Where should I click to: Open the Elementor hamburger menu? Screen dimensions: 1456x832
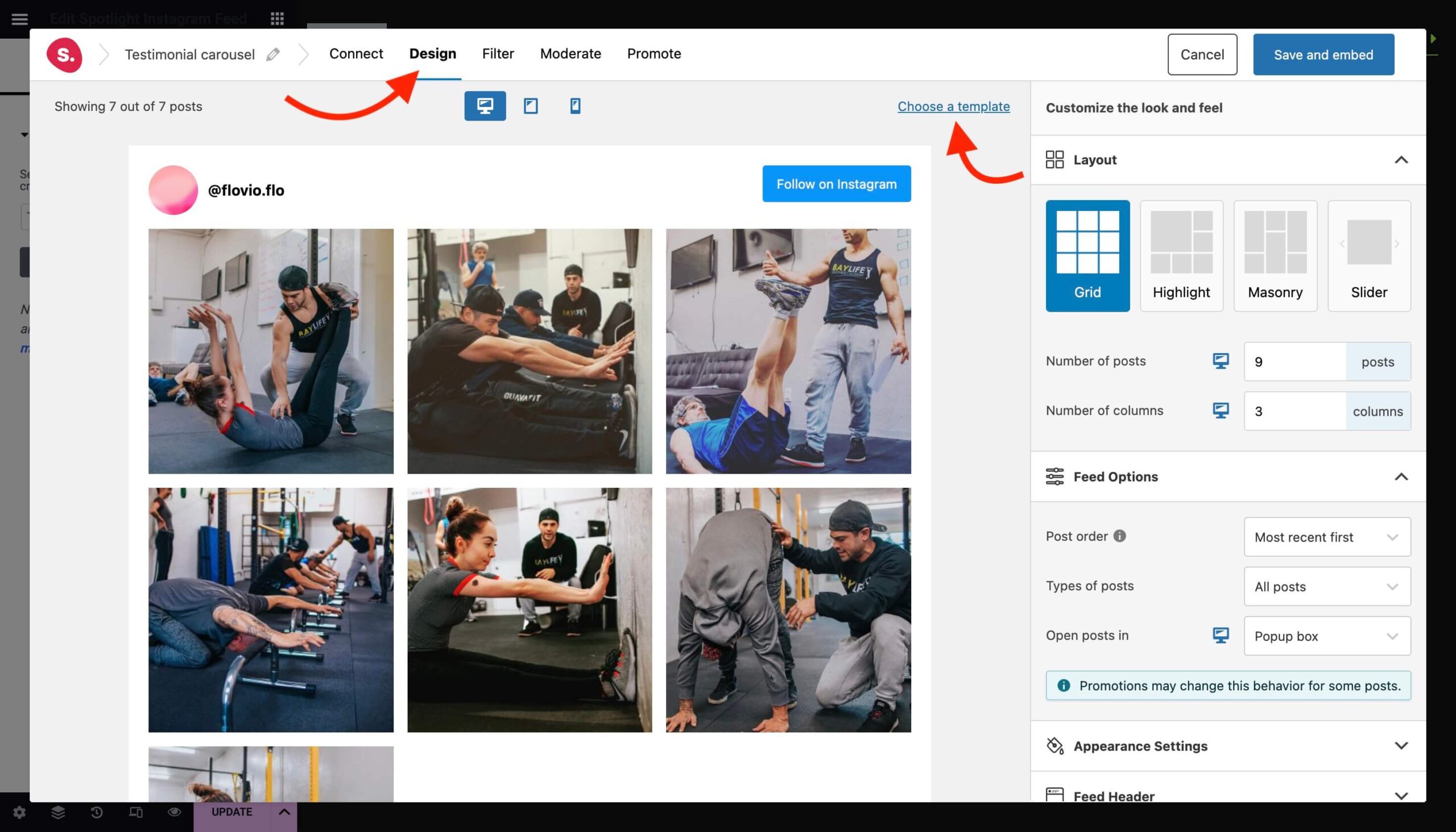click(19, 19)
